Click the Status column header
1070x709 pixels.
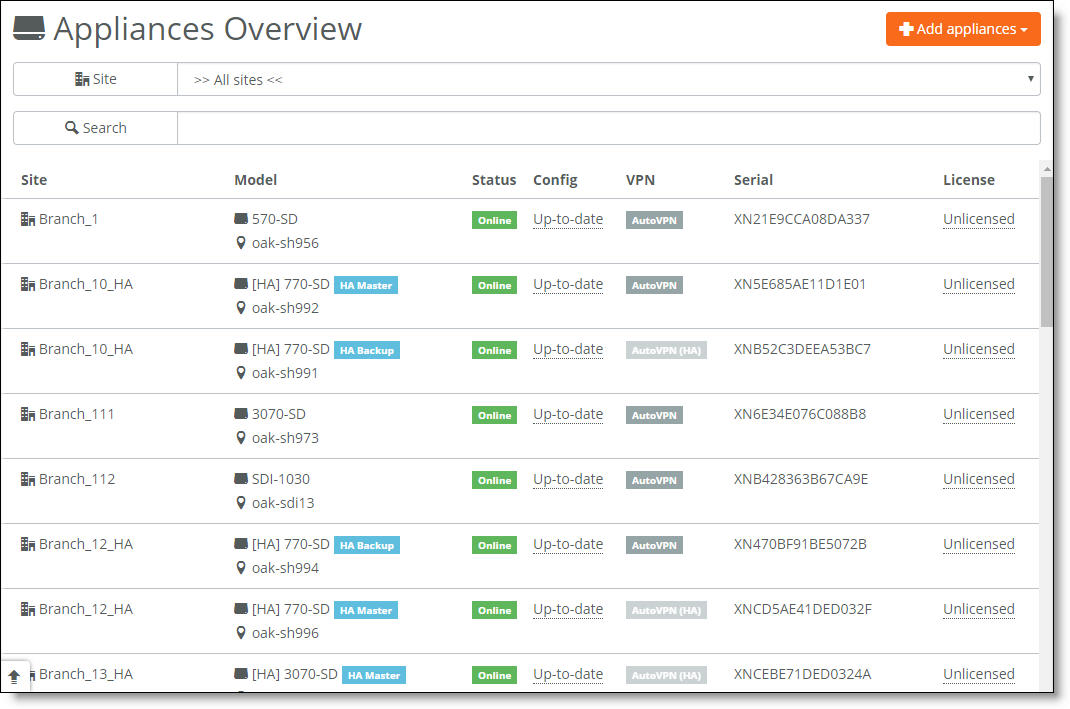494,180
